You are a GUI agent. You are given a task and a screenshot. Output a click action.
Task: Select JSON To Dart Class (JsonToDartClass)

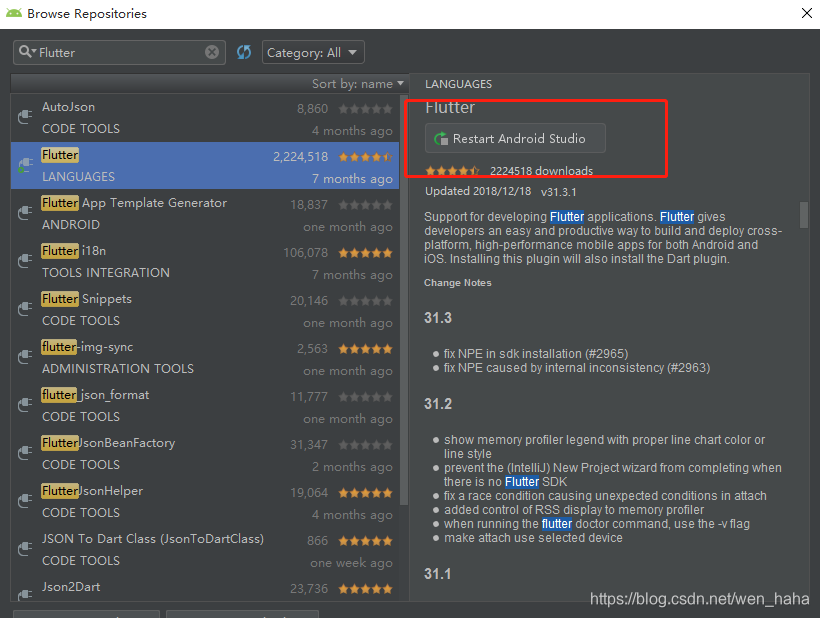tap(205, 550)
